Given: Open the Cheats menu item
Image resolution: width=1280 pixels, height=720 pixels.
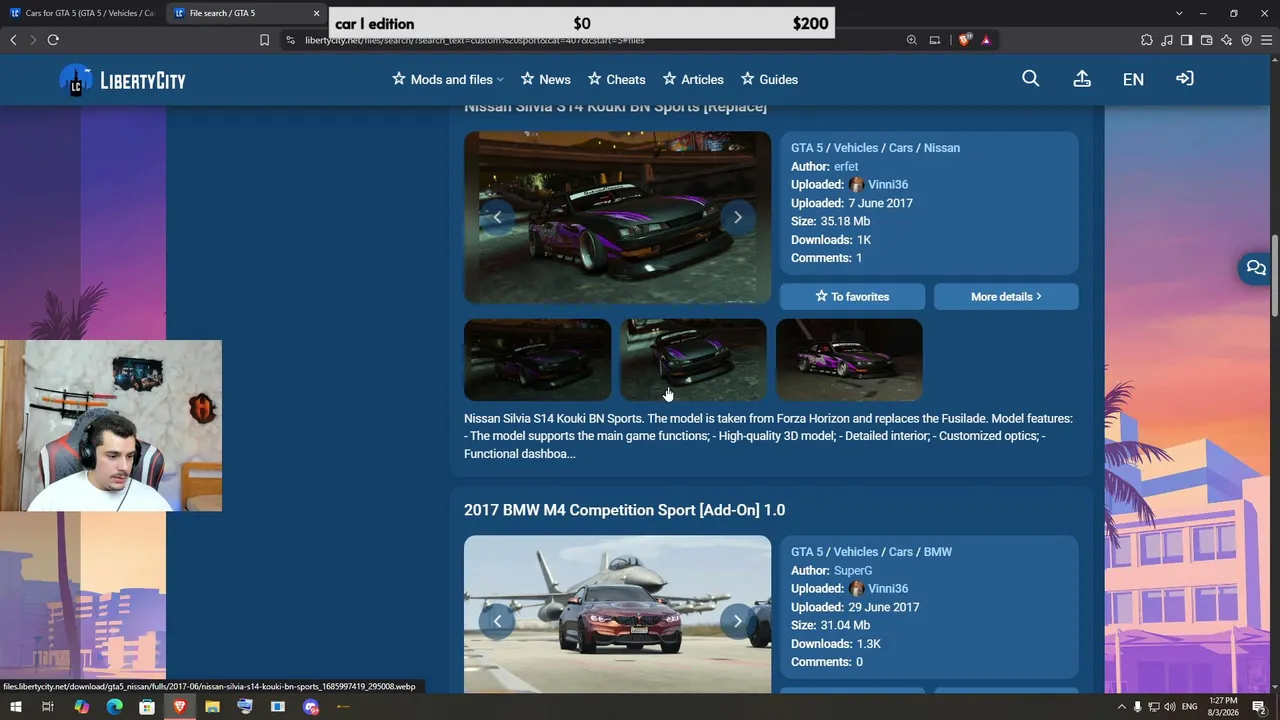Looking at the screenshot, I should tap(616, 79).
